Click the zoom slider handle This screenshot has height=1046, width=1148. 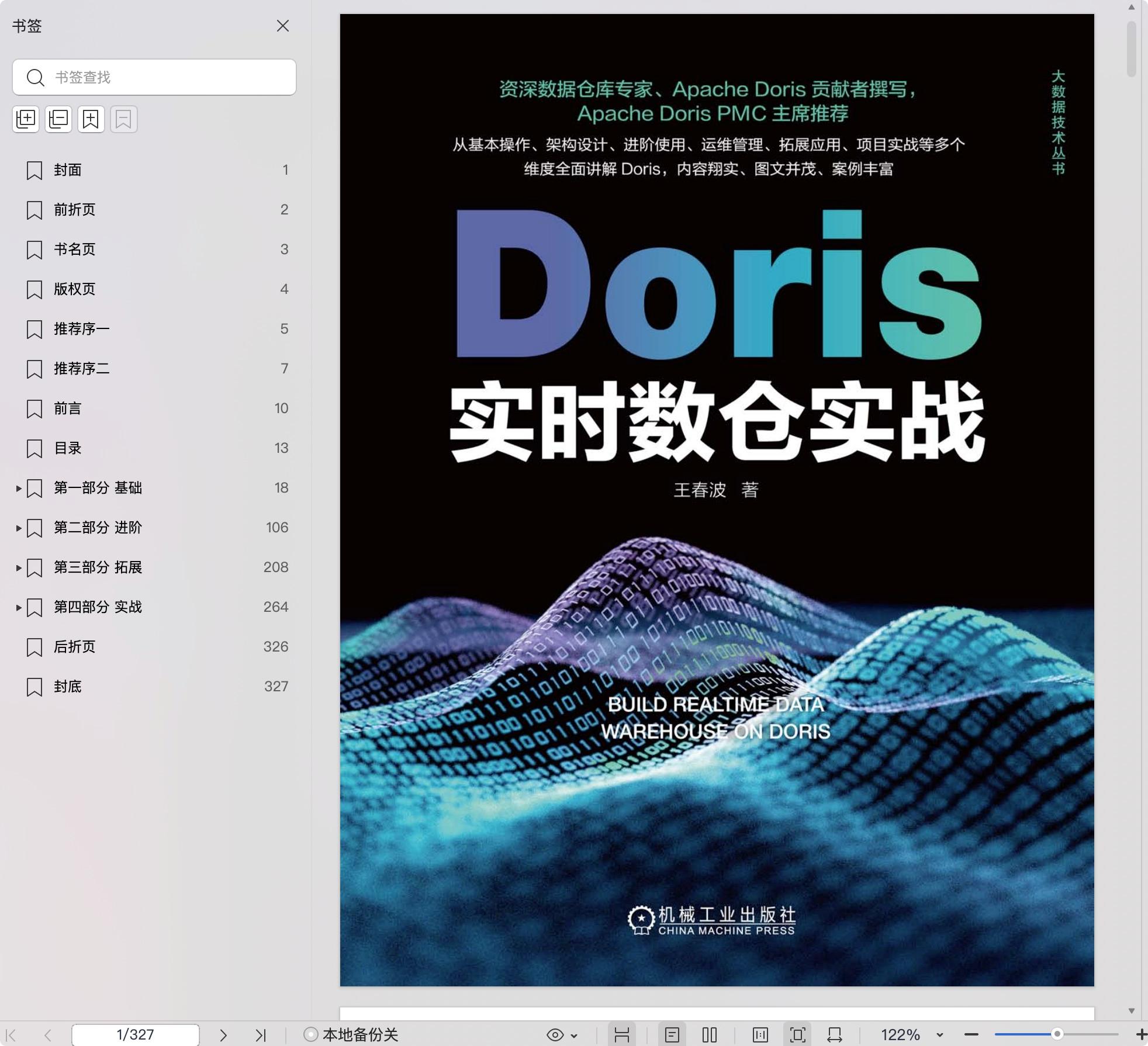tap(1057, 1034)
